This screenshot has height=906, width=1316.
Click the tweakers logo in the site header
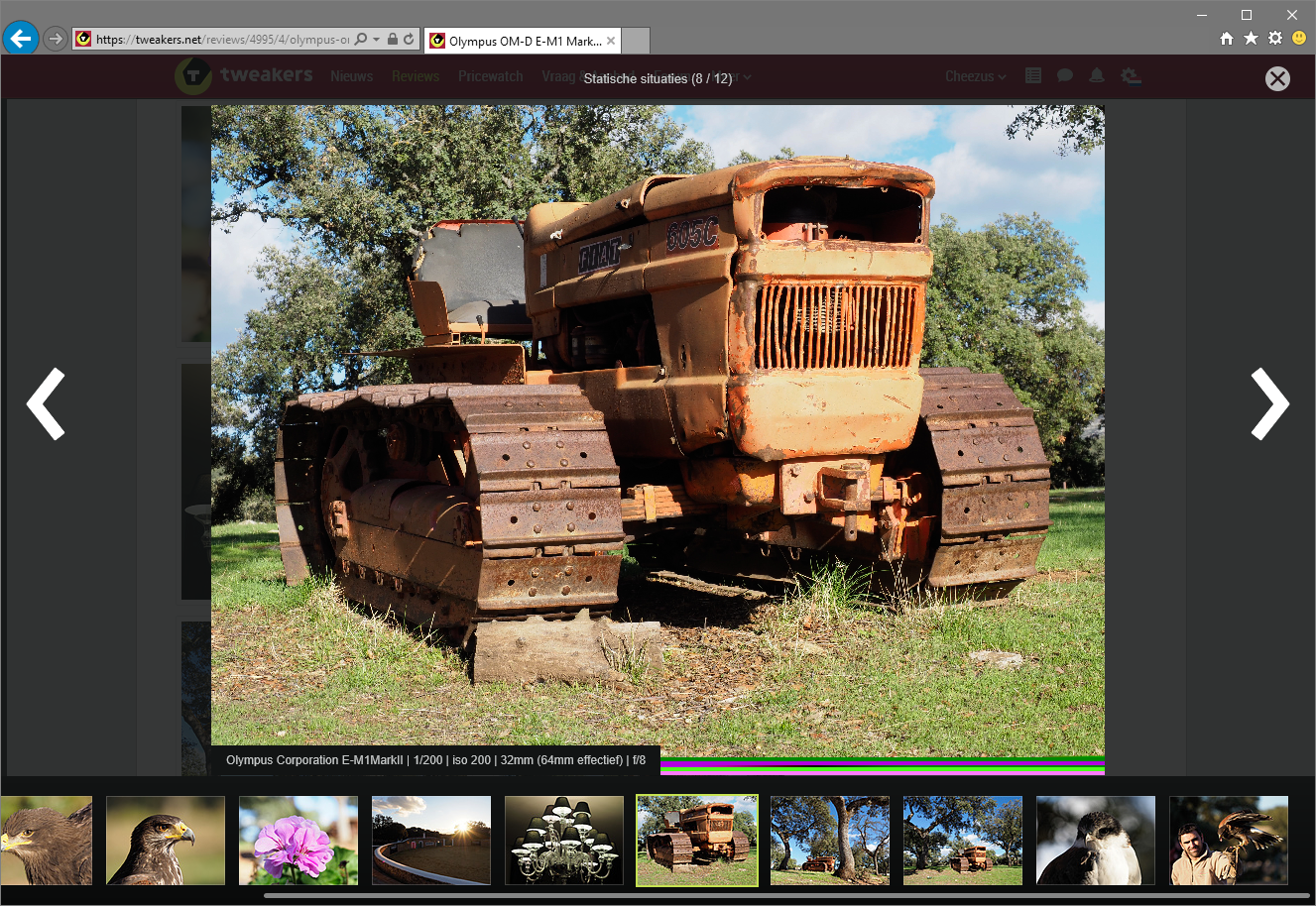tap(244, 75)
